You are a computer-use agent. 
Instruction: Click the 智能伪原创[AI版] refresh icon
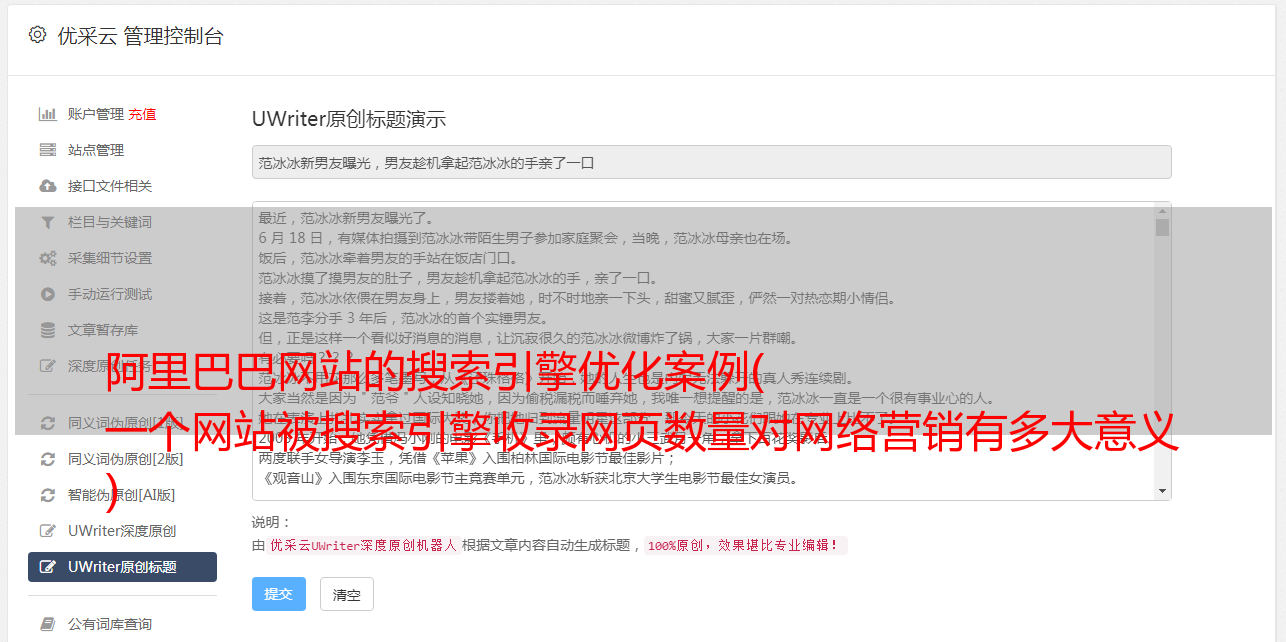(x=47, y=495)
